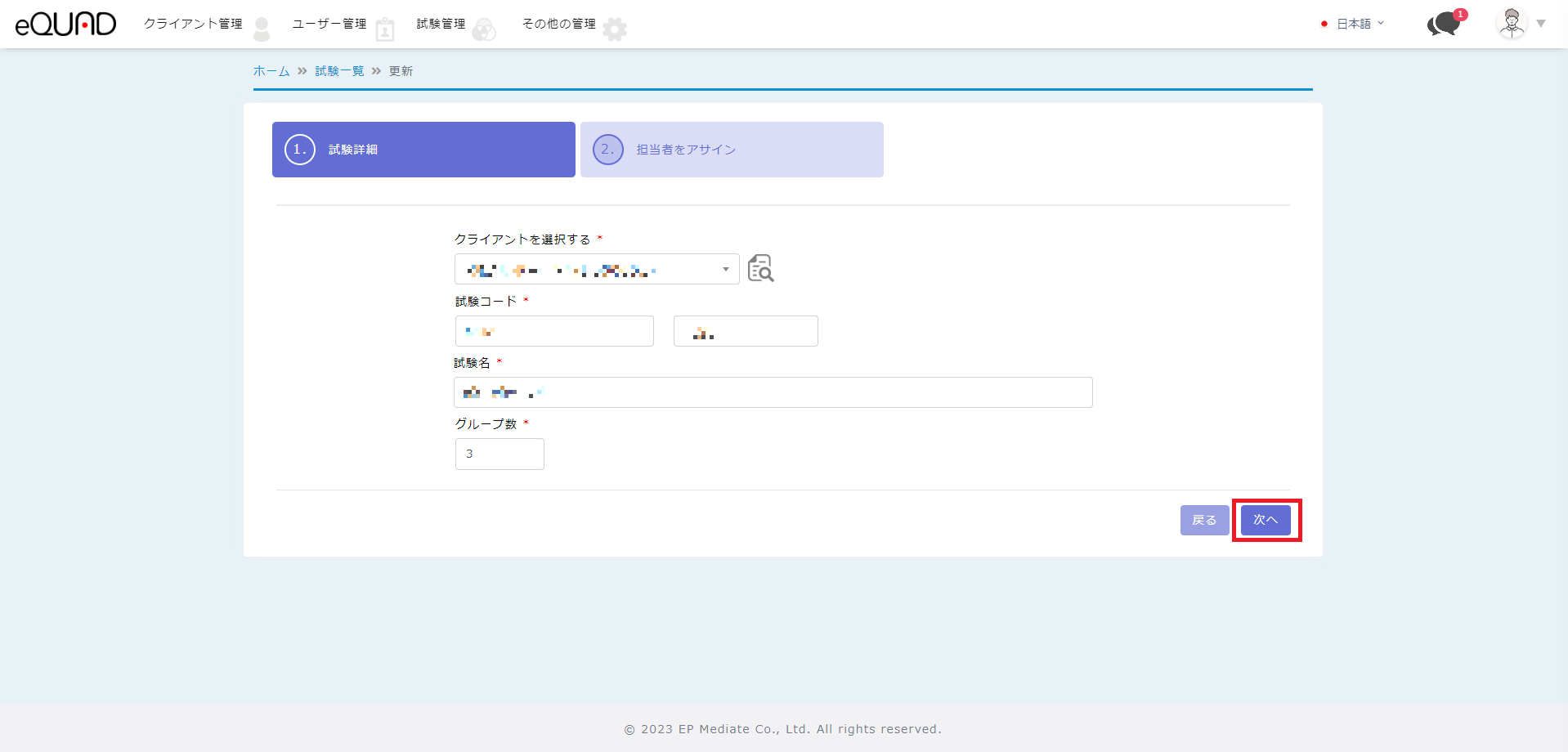Select the 試験詳細 step tab
Image resolution: width=1568 pixels, height=752 pixels.
click(x=423, y=150)
